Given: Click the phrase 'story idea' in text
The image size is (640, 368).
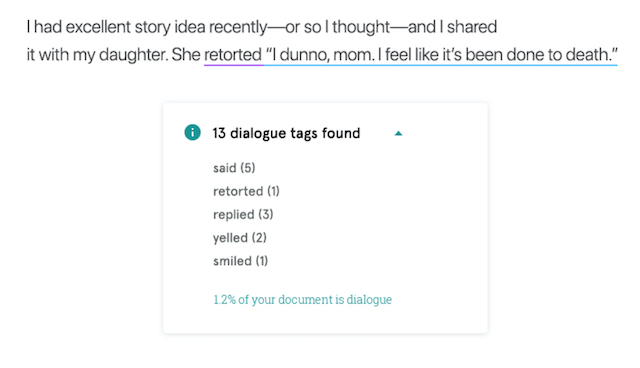Looking at the screenshot, I should point(170,27).
